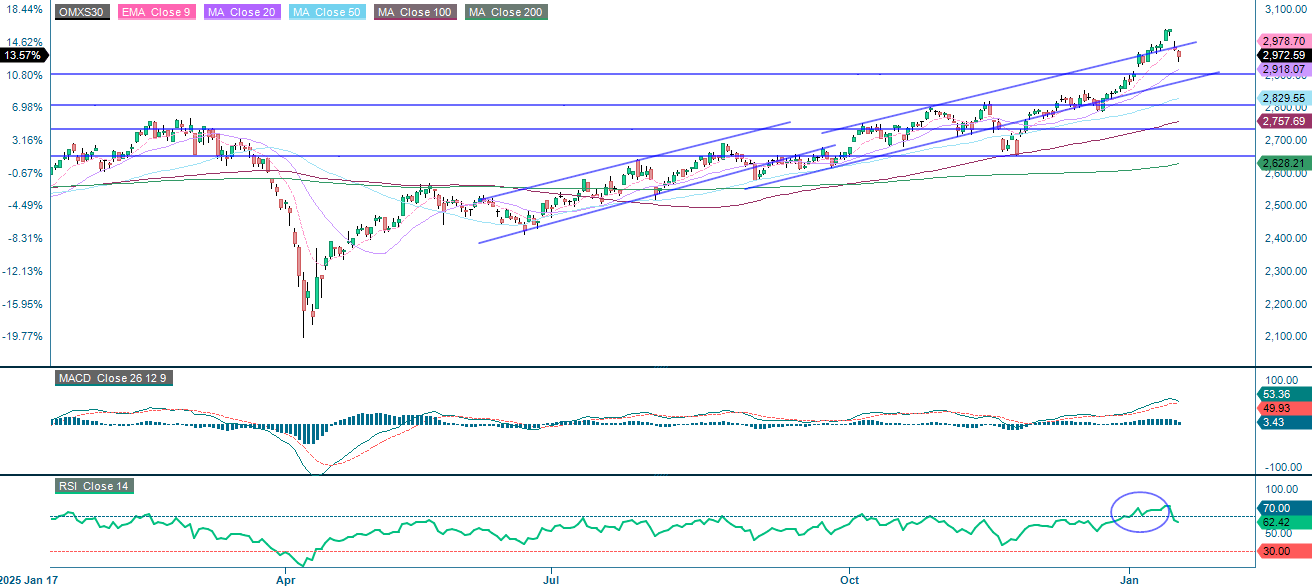The height and width of the screenshot is (588, 1312).
Task: Click the MA Close 200 indicator badge
Action: tap(506, 14)
